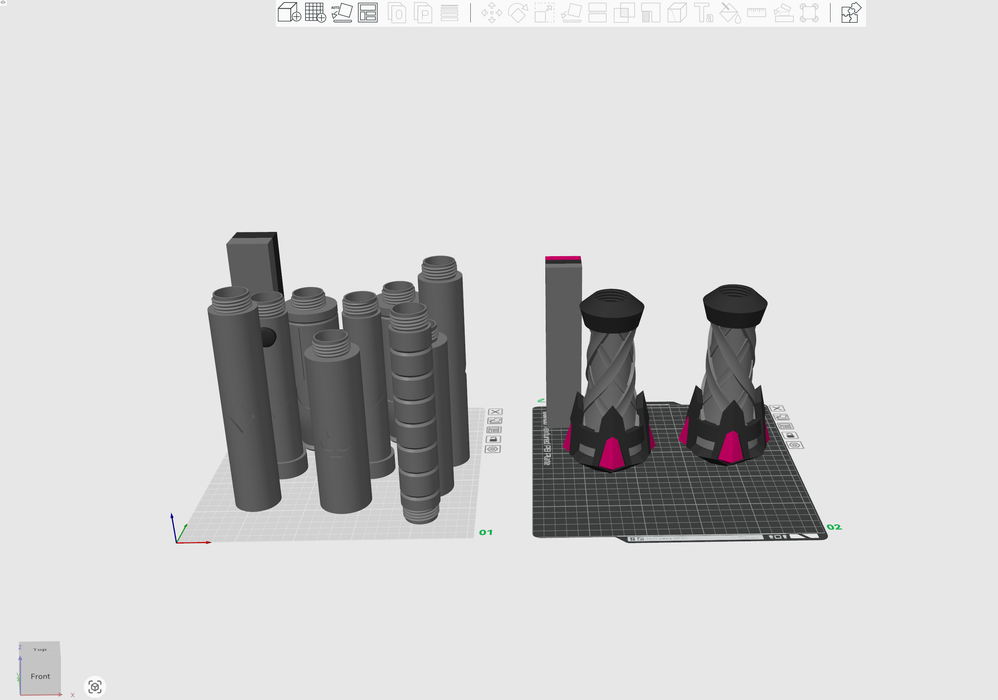
Task: Click the Auto orient toolbar icon
Action: click(342, 13)
